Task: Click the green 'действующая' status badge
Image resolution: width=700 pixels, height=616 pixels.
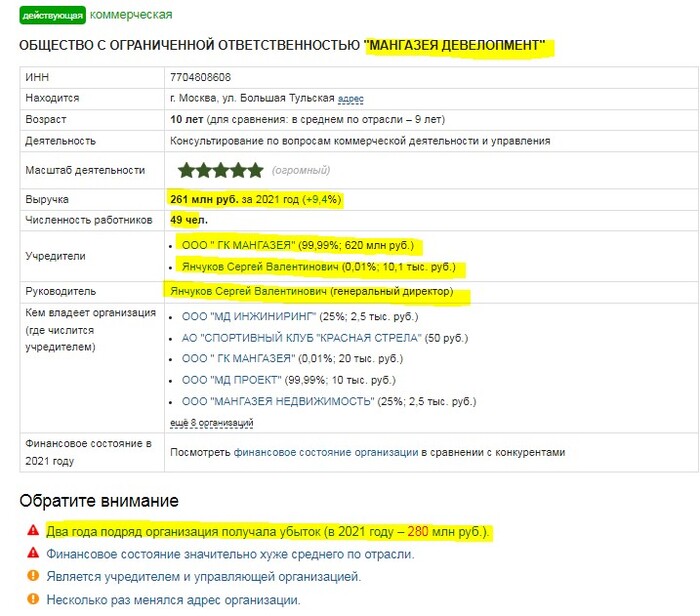Action: click(52, 16)
